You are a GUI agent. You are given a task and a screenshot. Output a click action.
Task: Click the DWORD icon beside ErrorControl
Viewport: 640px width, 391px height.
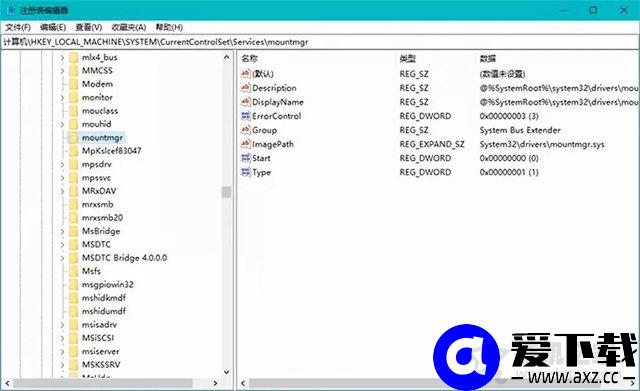click(x=246, y=116)
